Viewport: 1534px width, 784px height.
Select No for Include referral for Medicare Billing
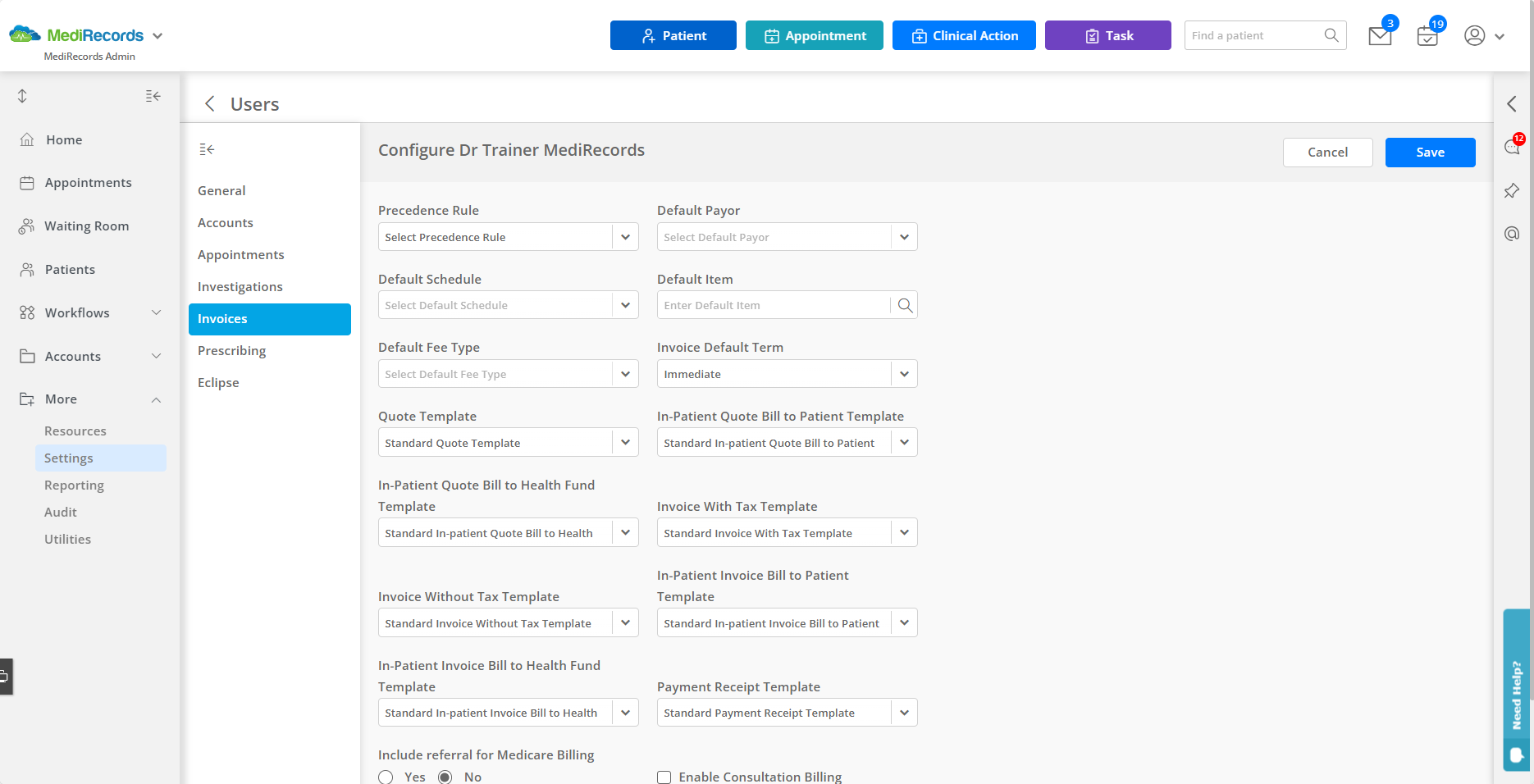tap(444, 777)
